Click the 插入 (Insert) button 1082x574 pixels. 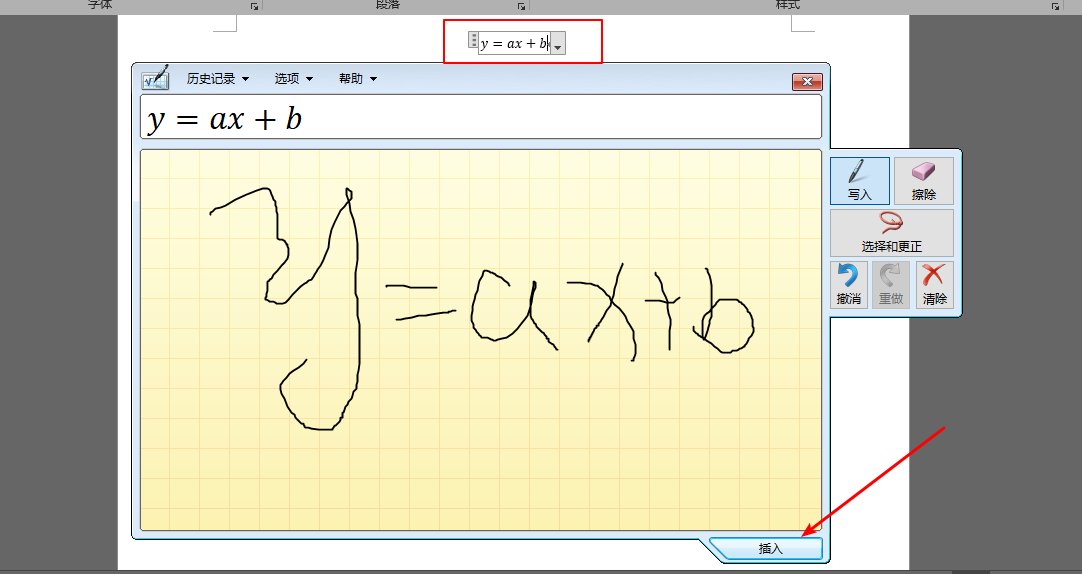pos(770,549)
